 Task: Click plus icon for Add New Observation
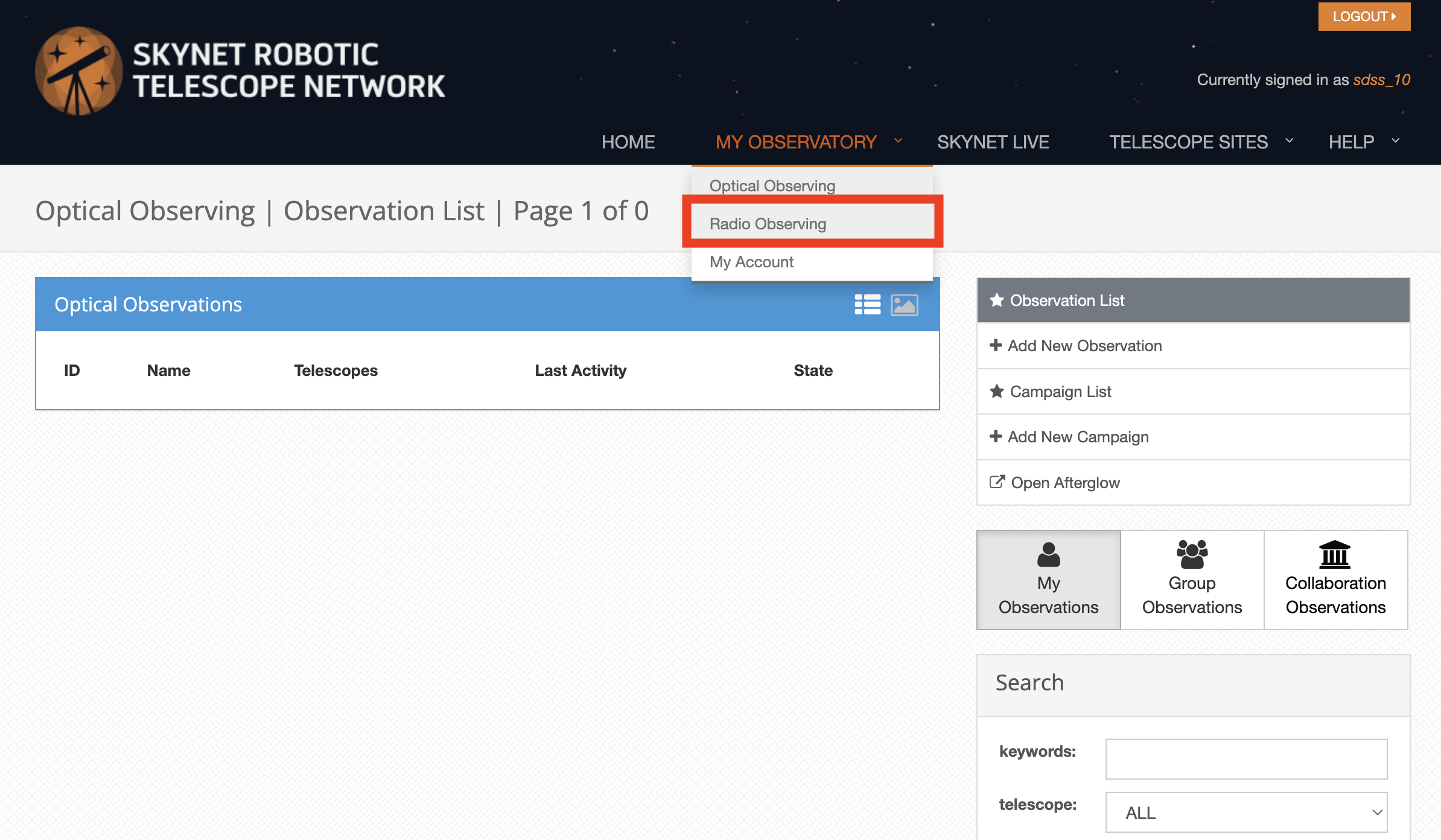click(x=996, y=345)
